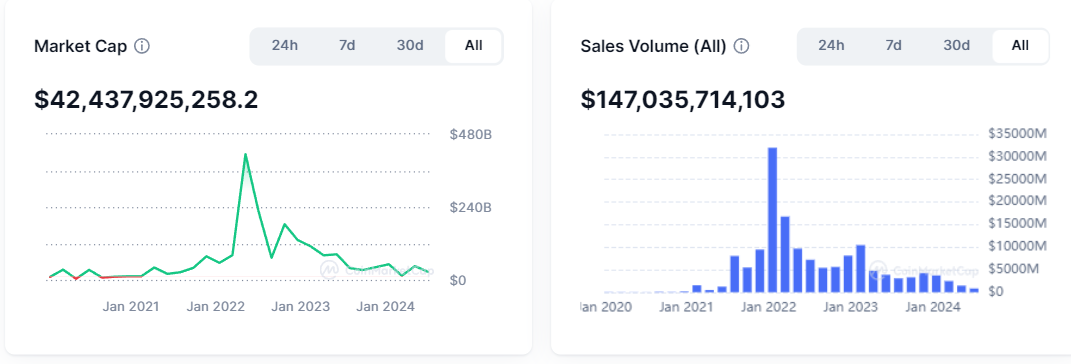The image size is (1071, 364).
Task: Click the peak point of the market cap line
Action: point(245,154)
